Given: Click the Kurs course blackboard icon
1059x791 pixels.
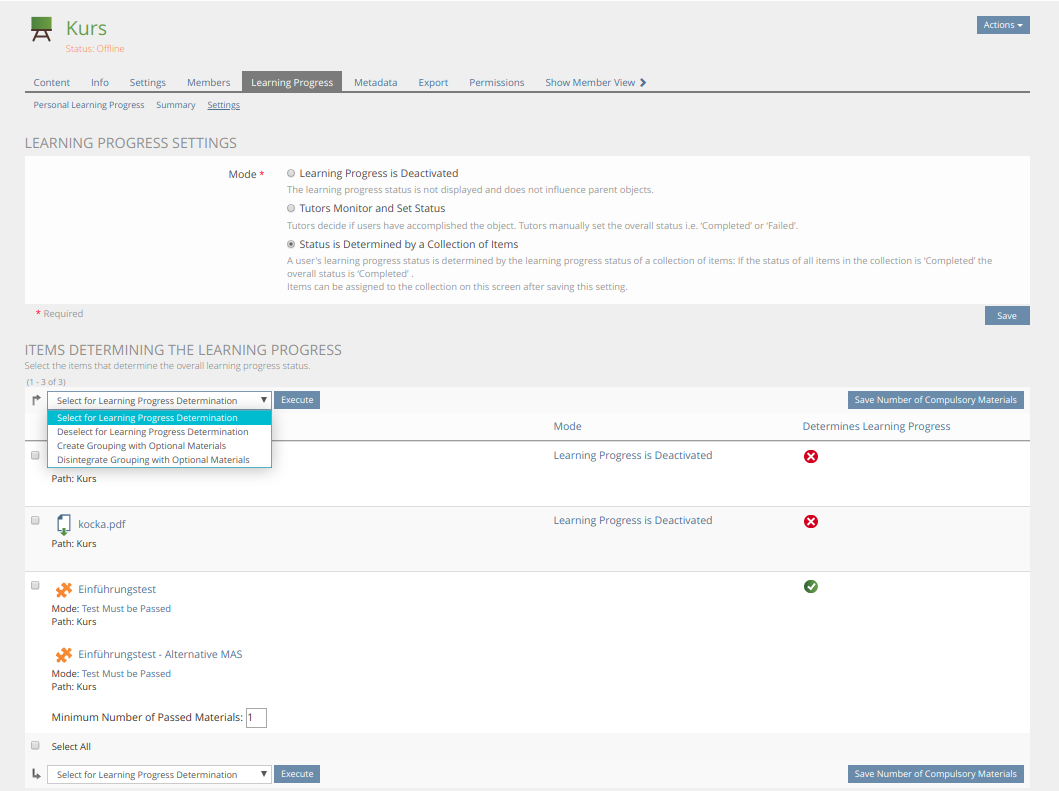Looking at the screenshot, I should point(41,30).
